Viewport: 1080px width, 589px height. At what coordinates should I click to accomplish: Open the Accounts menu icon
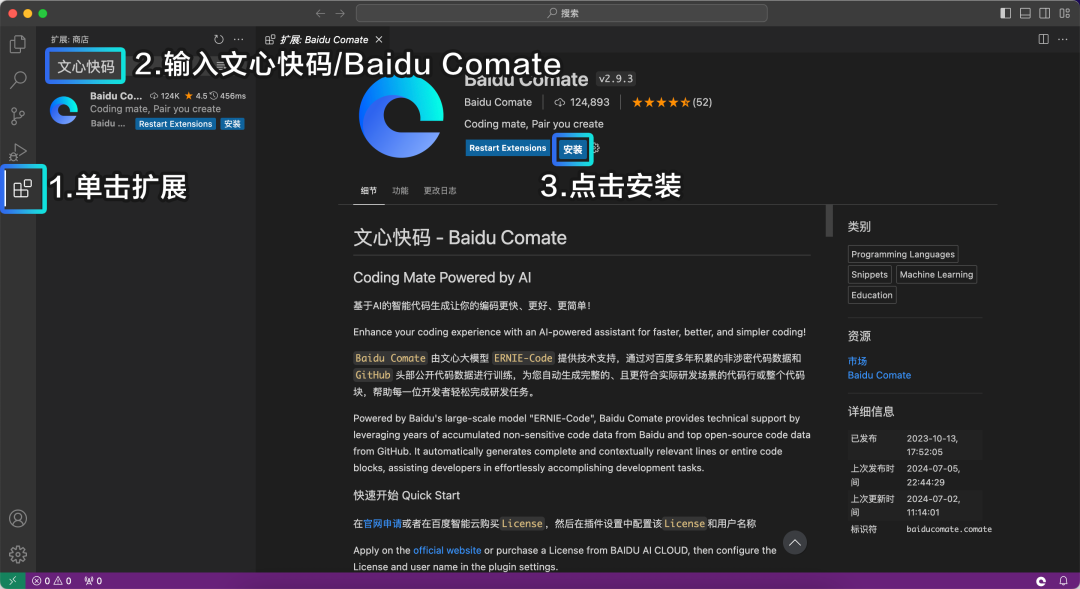click(18, 519)
